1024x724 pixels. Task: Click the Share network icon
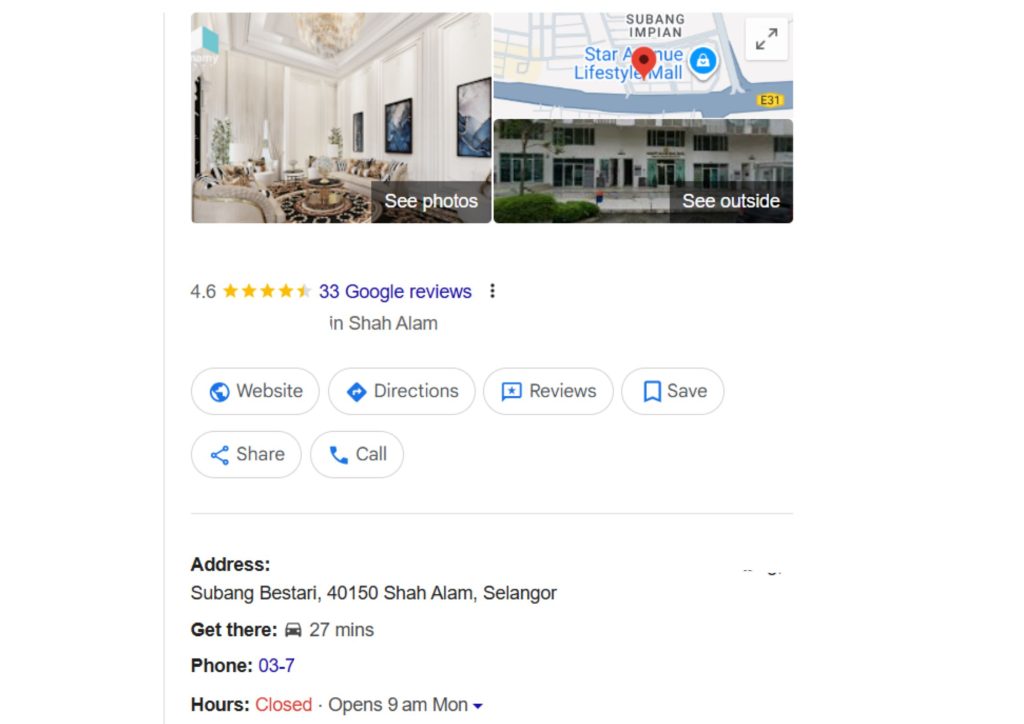(x=219, y=455)
